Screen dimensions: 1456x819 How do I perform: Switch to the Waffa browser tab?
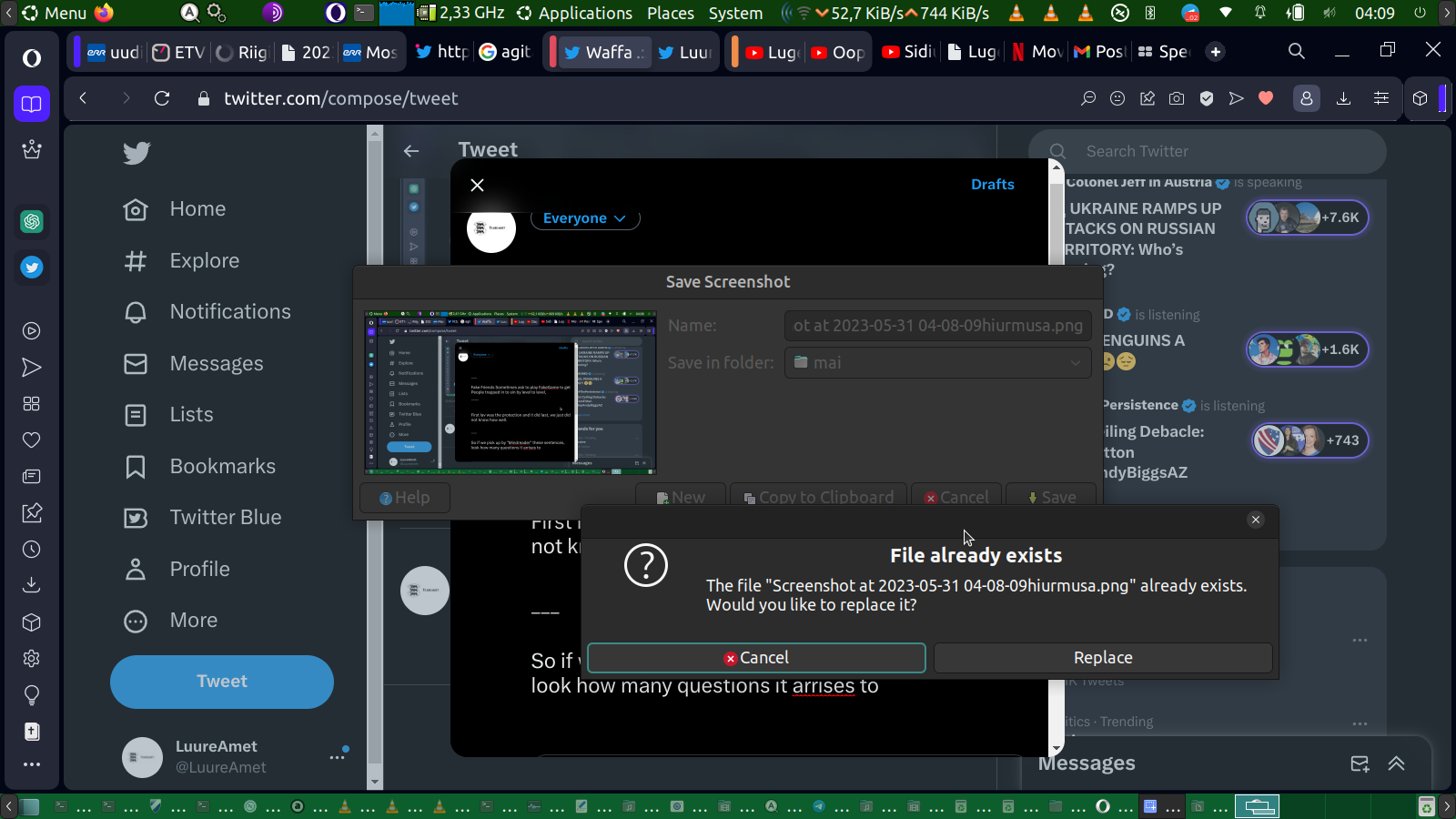[603, 52]
